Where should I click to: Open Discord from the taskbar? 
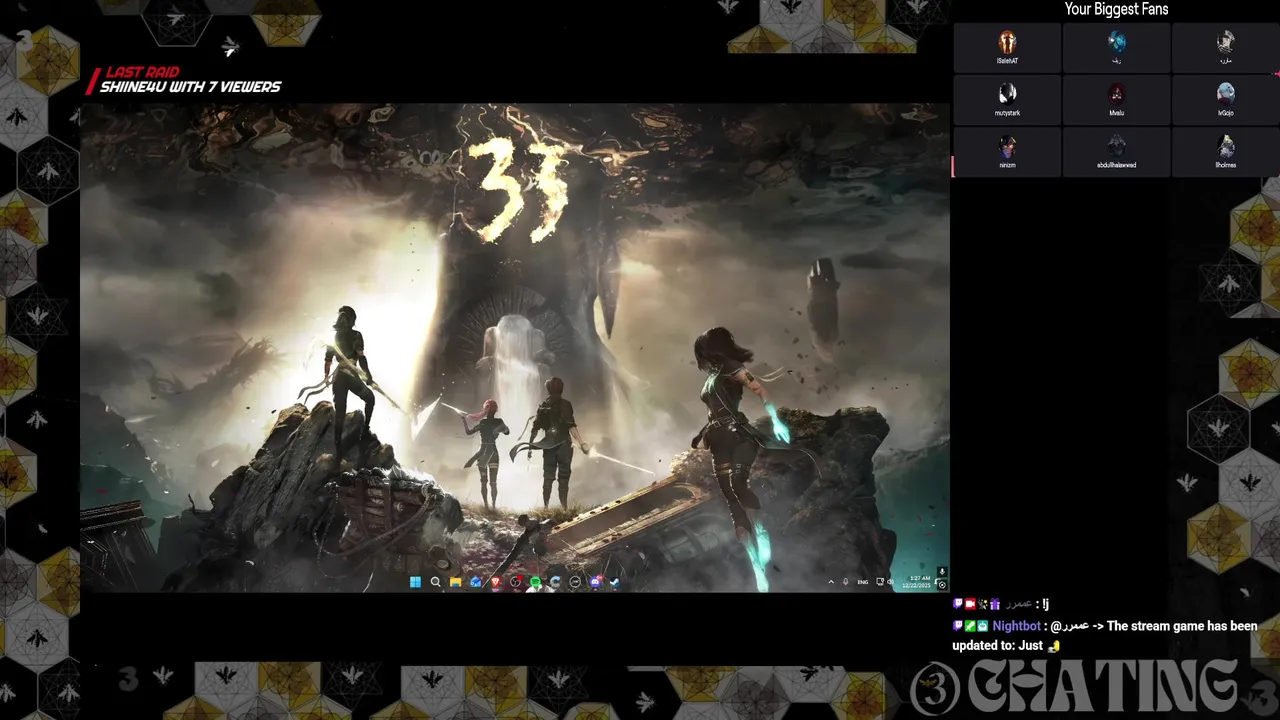(596, 582)
